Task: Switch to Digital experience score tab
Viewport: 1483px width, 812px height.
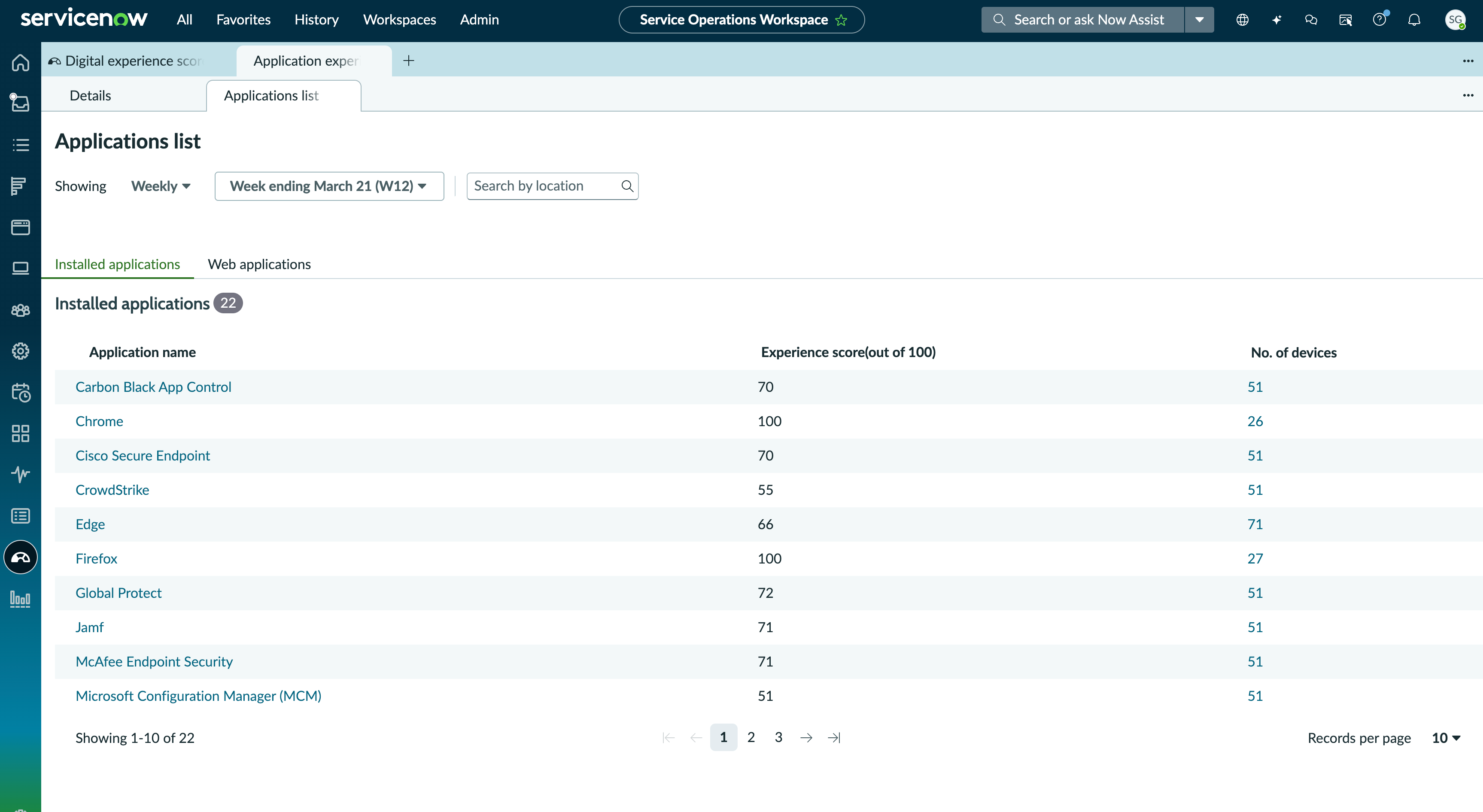Action: pyautogui.click(x=139, y=61)
